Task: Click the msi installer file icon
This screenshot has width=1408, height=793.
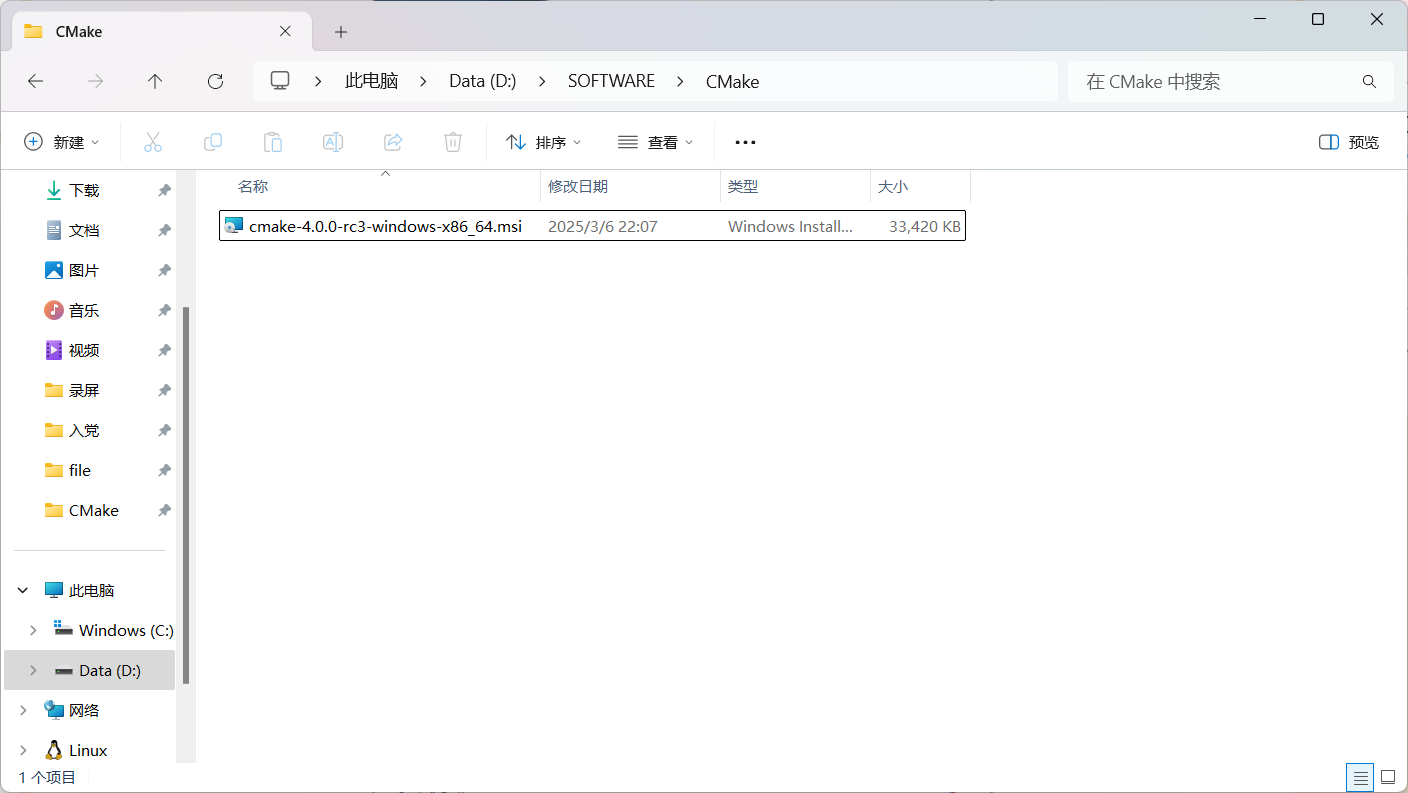Action: (234, 226)
